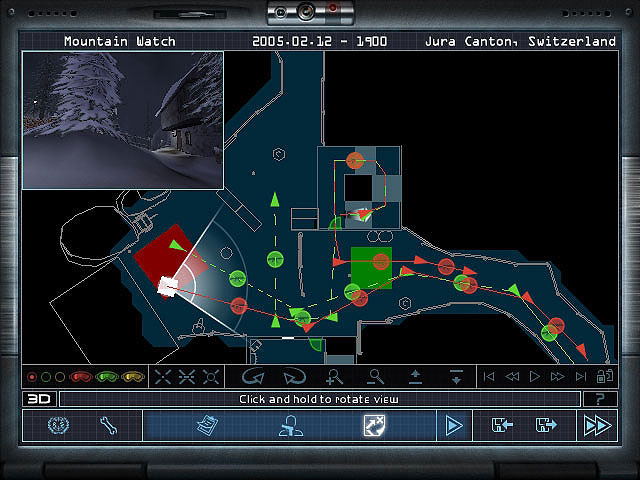Switch to the team roster operative tab
Screen dimensions: 640x480
coord(290,425)
